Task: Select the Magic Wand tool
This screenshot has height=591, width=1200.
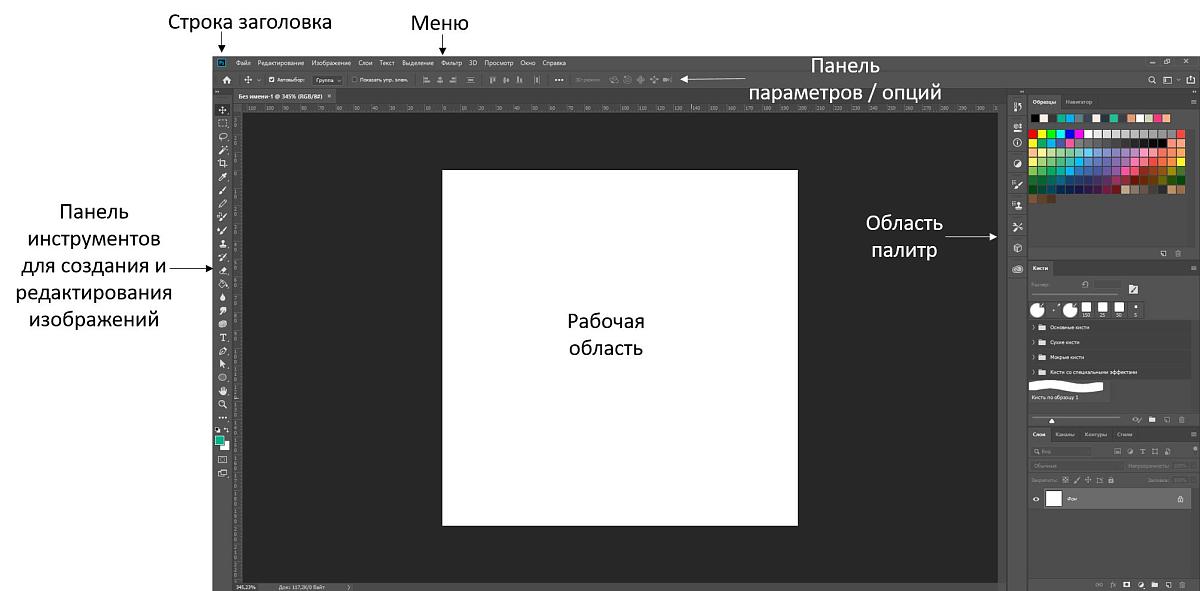Action: pyautogui.click(x=222, y=150)
